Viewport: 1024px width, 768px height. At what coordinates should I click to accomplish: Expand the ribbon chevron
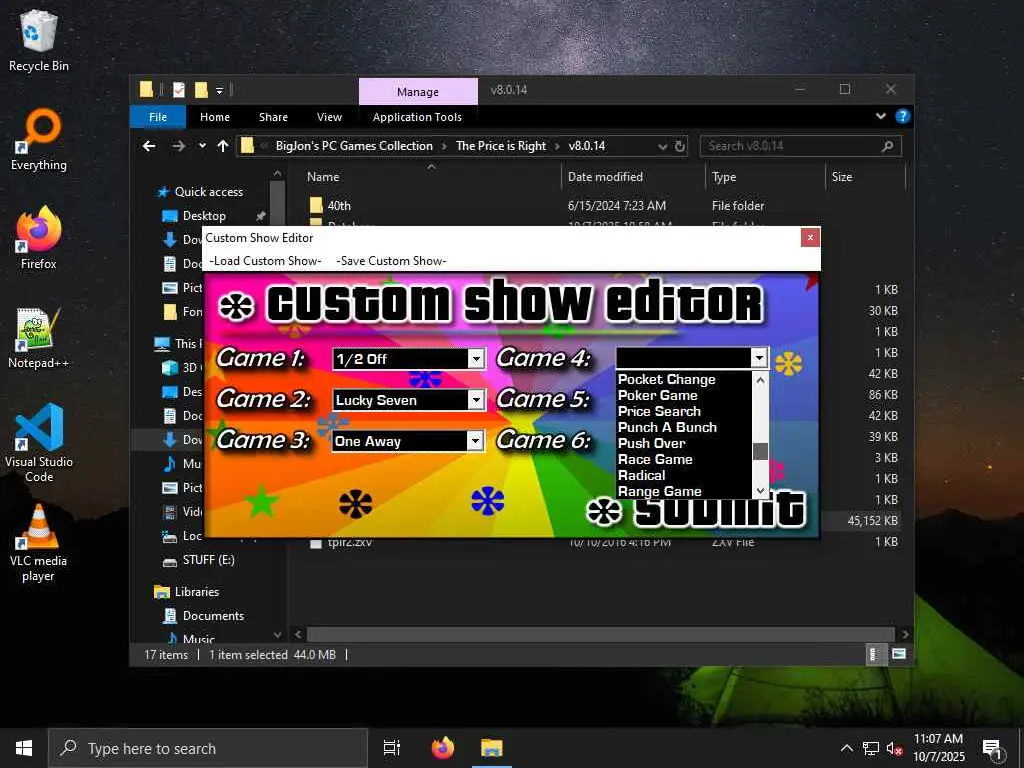pos(880,116)
